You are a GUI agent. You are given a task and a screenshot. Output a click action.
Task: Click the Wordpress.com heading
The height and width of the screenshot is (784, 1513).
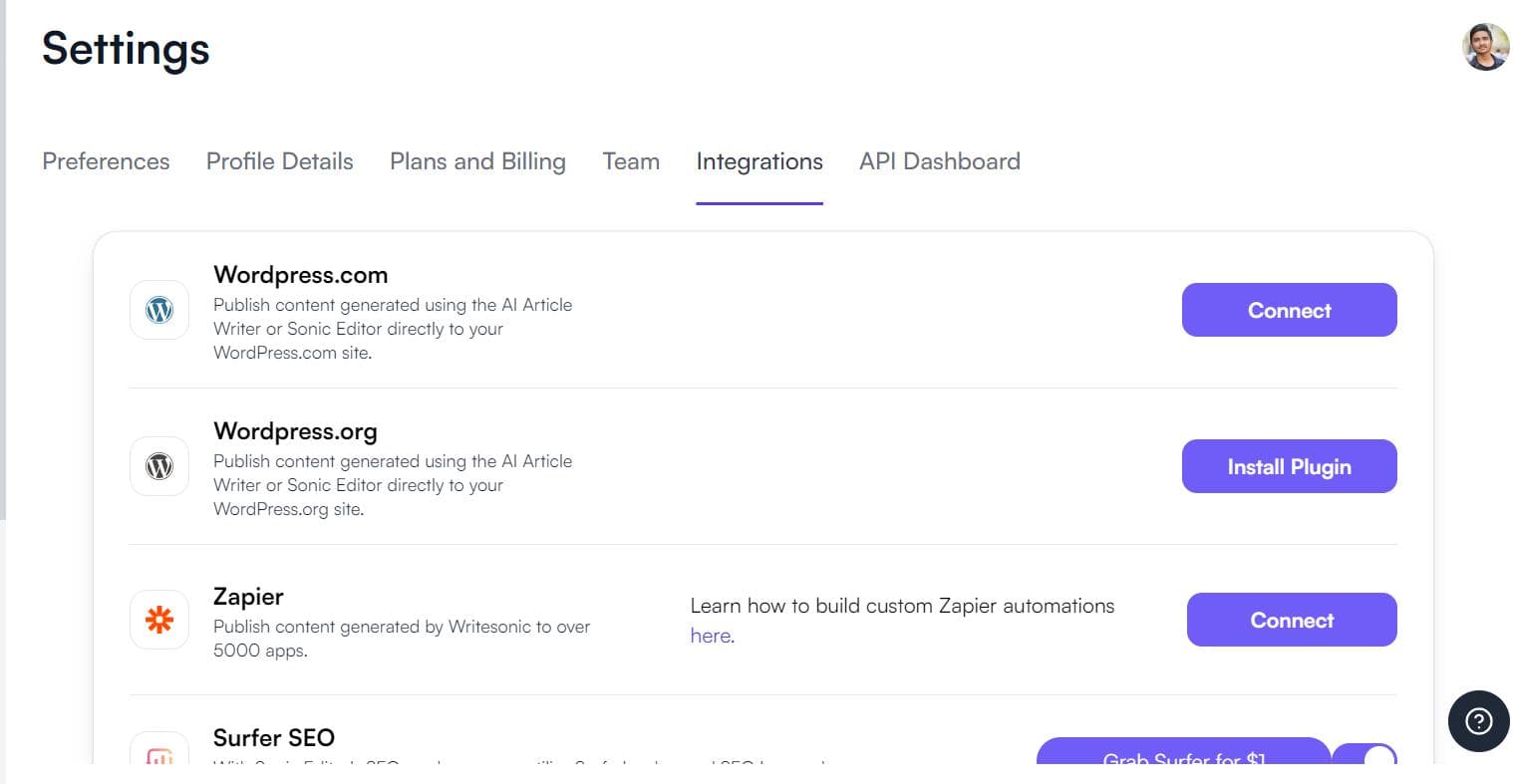[x=301, y=275]
